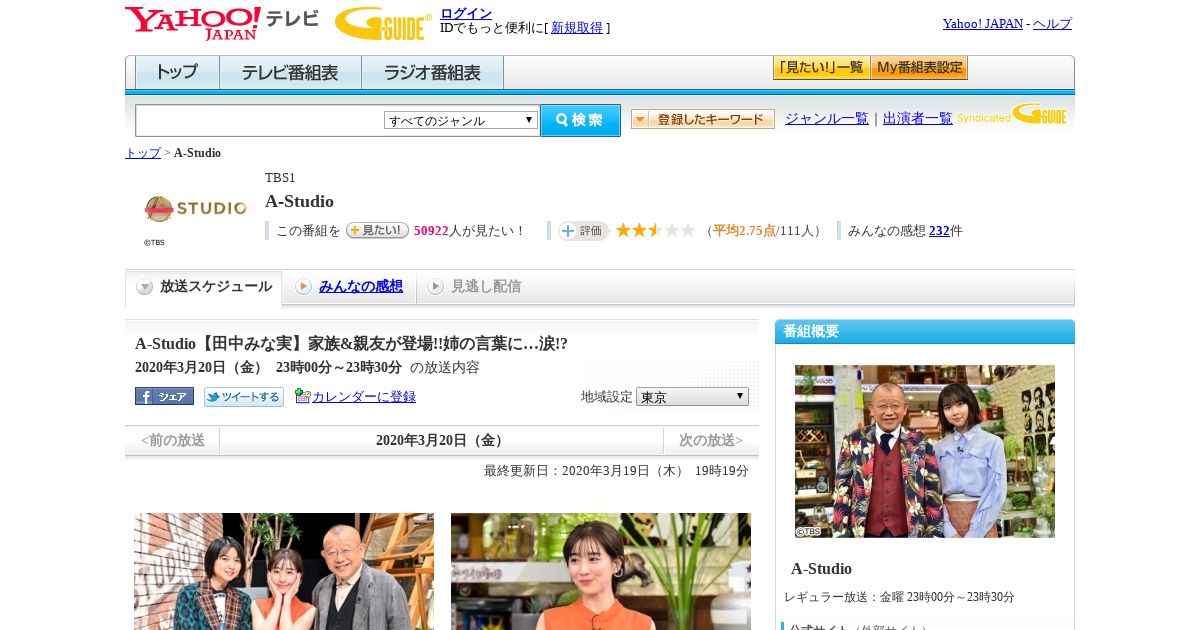Open the ジャンル一覧 link
This screenshot has width=1200, height=630.
[827, 119]
